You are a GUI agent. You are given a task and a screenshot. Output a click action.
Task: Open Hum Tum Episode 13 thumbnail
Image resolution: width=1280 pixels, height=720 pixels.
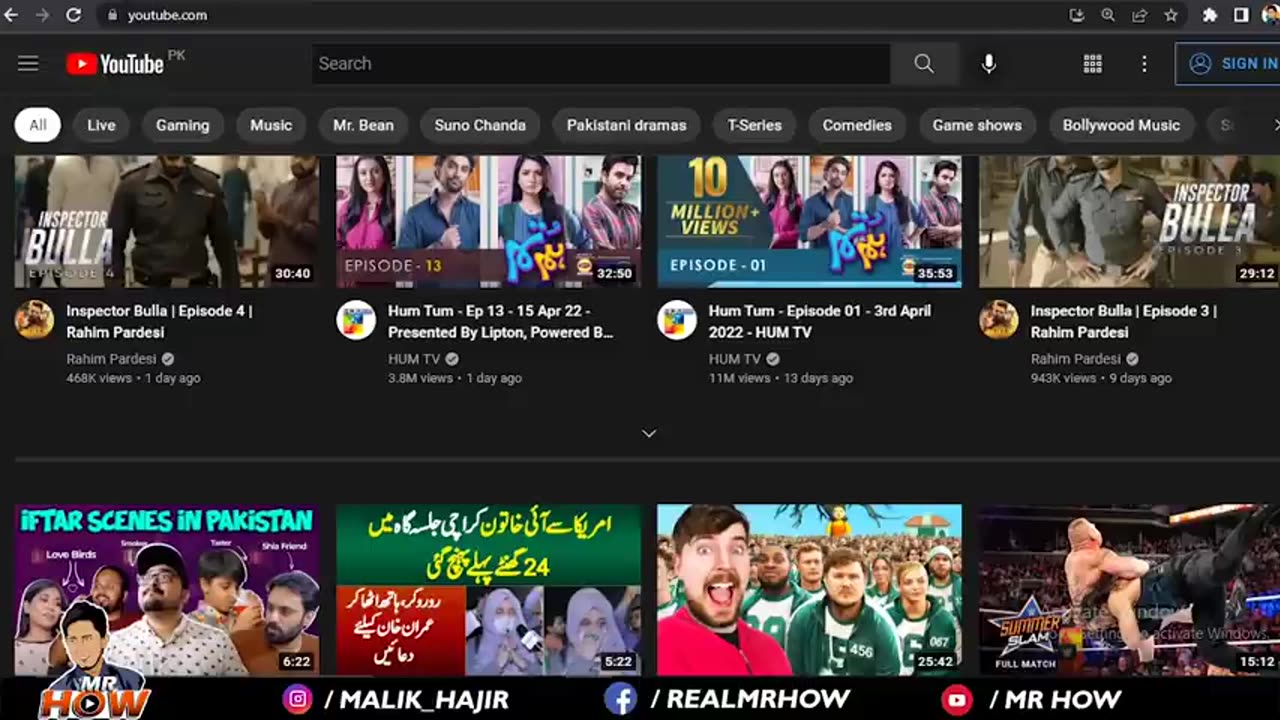488,221
